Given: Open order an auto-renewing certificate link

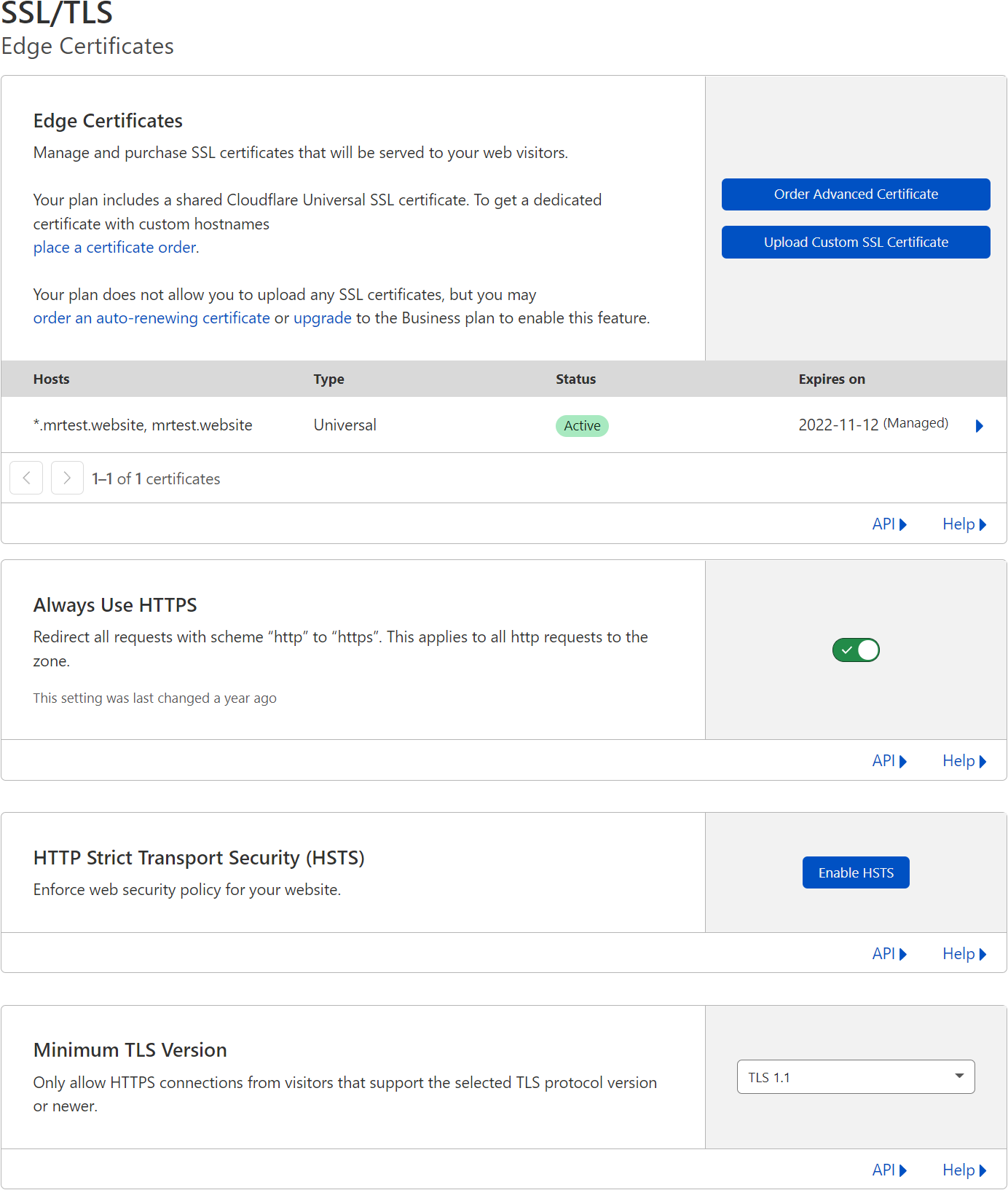Looking at the screenshot, I should pyautogui.click(x=151, y=318).
